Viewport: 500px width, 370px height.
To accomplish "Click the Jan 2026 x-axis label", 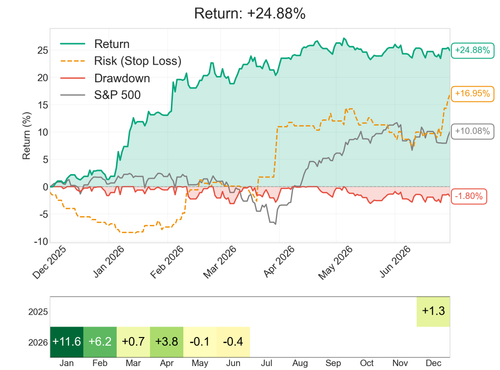I will tap(108, 262).
